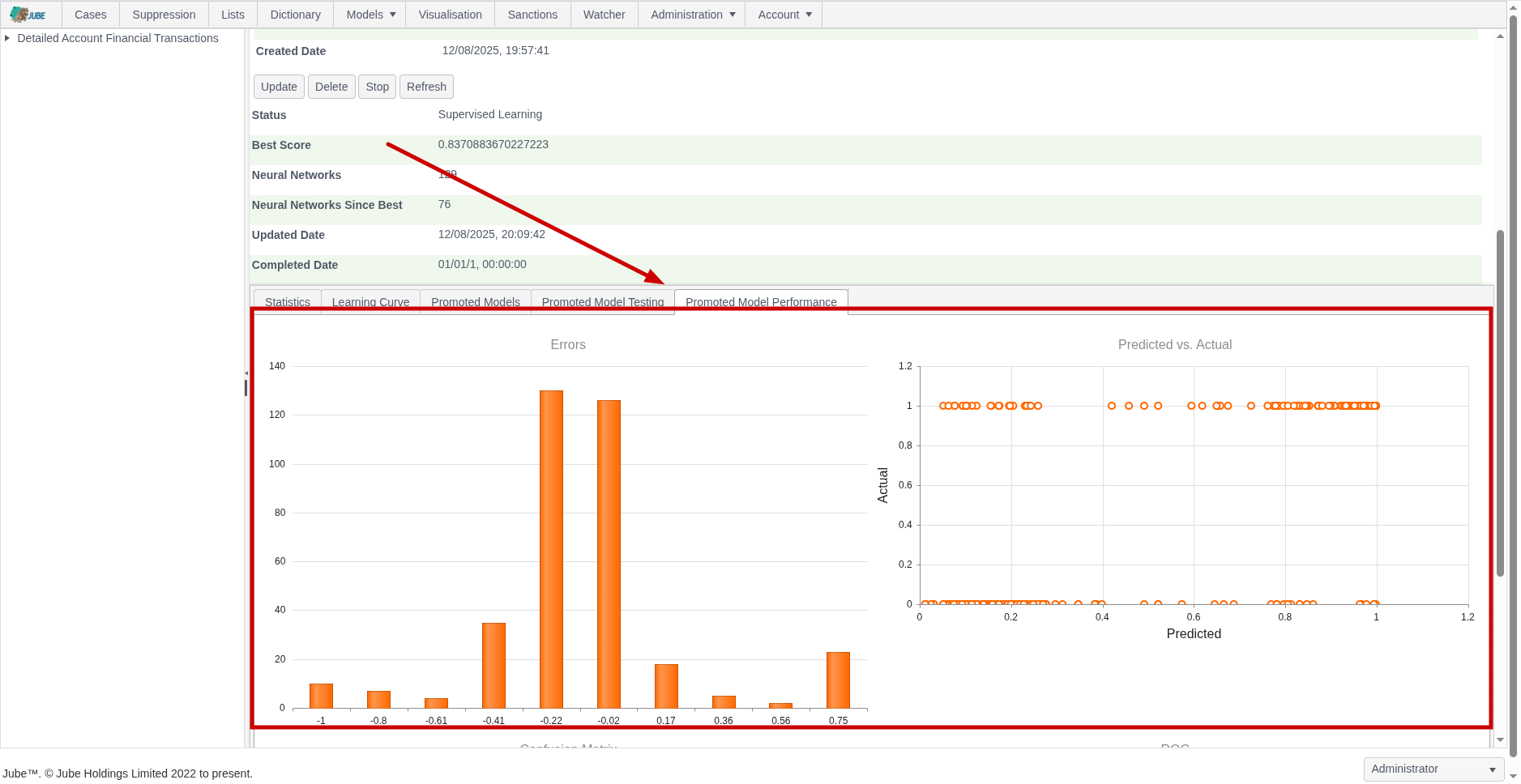The image size is (1521, 784).
Task: Click the Delete button
Action: click(331, 87)
